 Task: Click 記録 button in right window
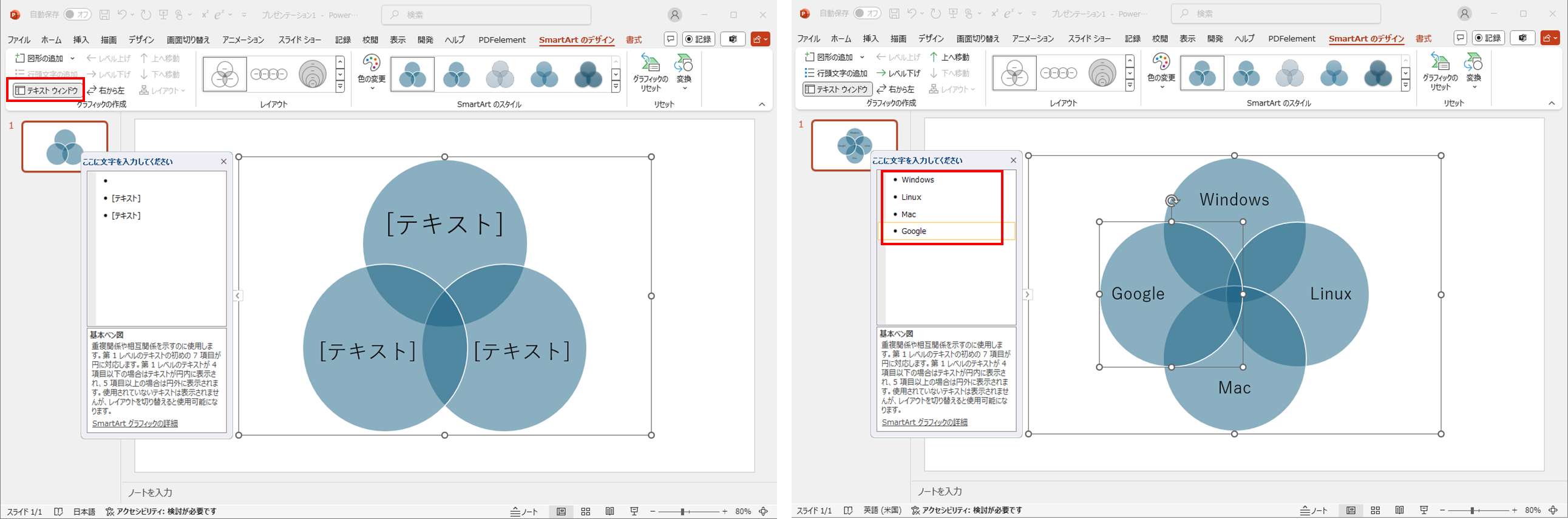1488,38
